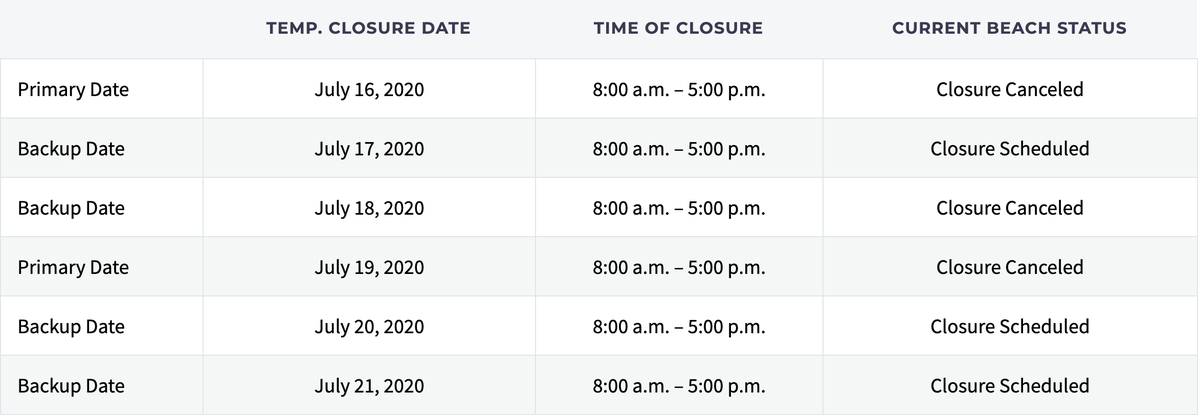Click the July 20, 2020 date cell

tap(368, 326)
